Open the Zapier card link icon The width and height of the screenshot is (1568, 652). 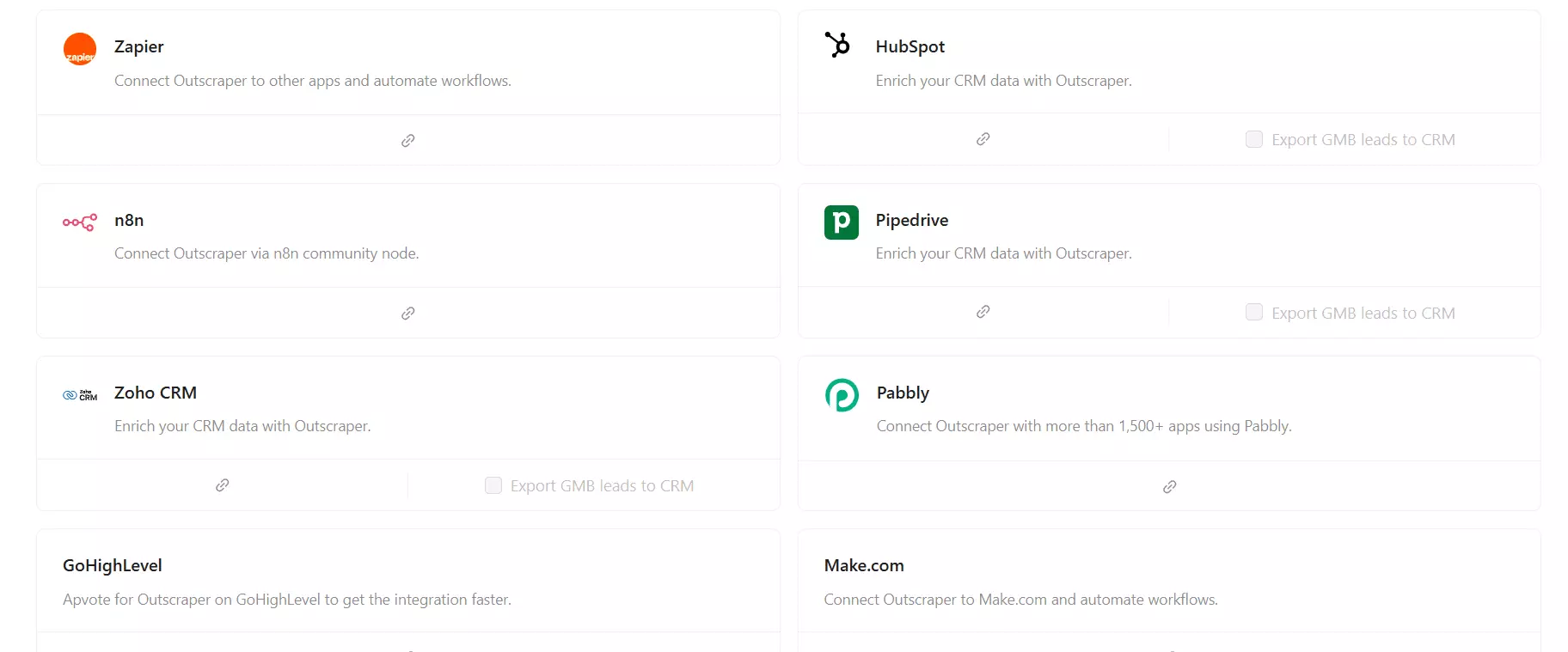pos(408,140)
